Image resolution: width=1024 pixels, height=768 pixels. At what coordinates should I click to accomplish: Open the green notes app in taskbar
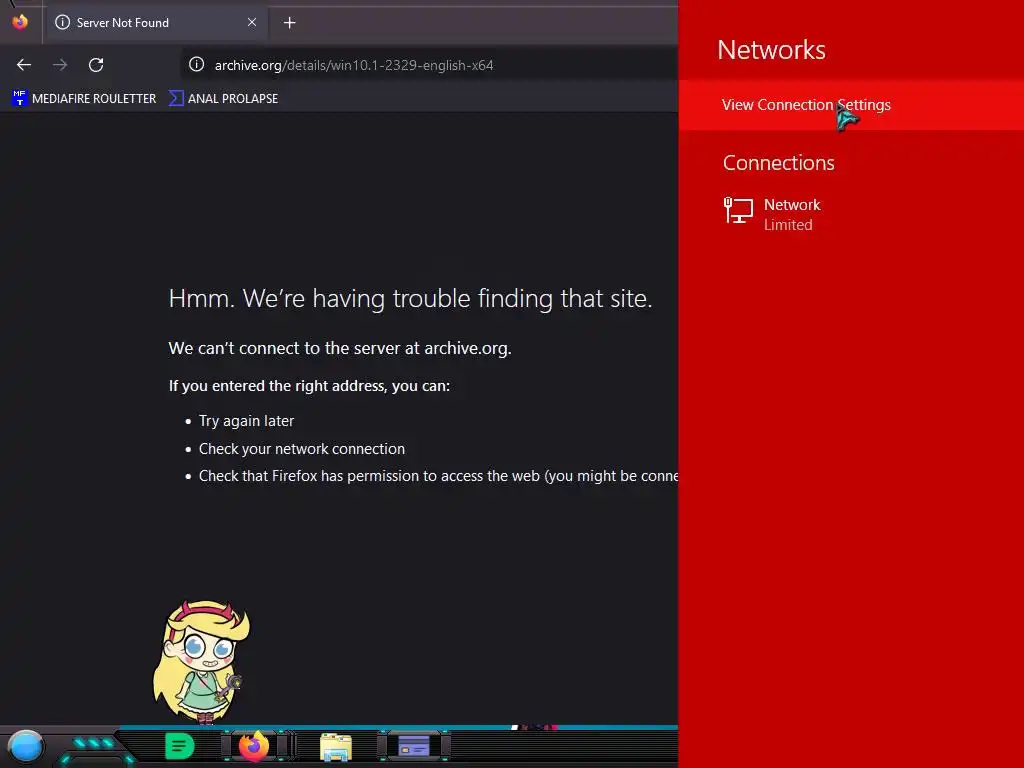179,746
